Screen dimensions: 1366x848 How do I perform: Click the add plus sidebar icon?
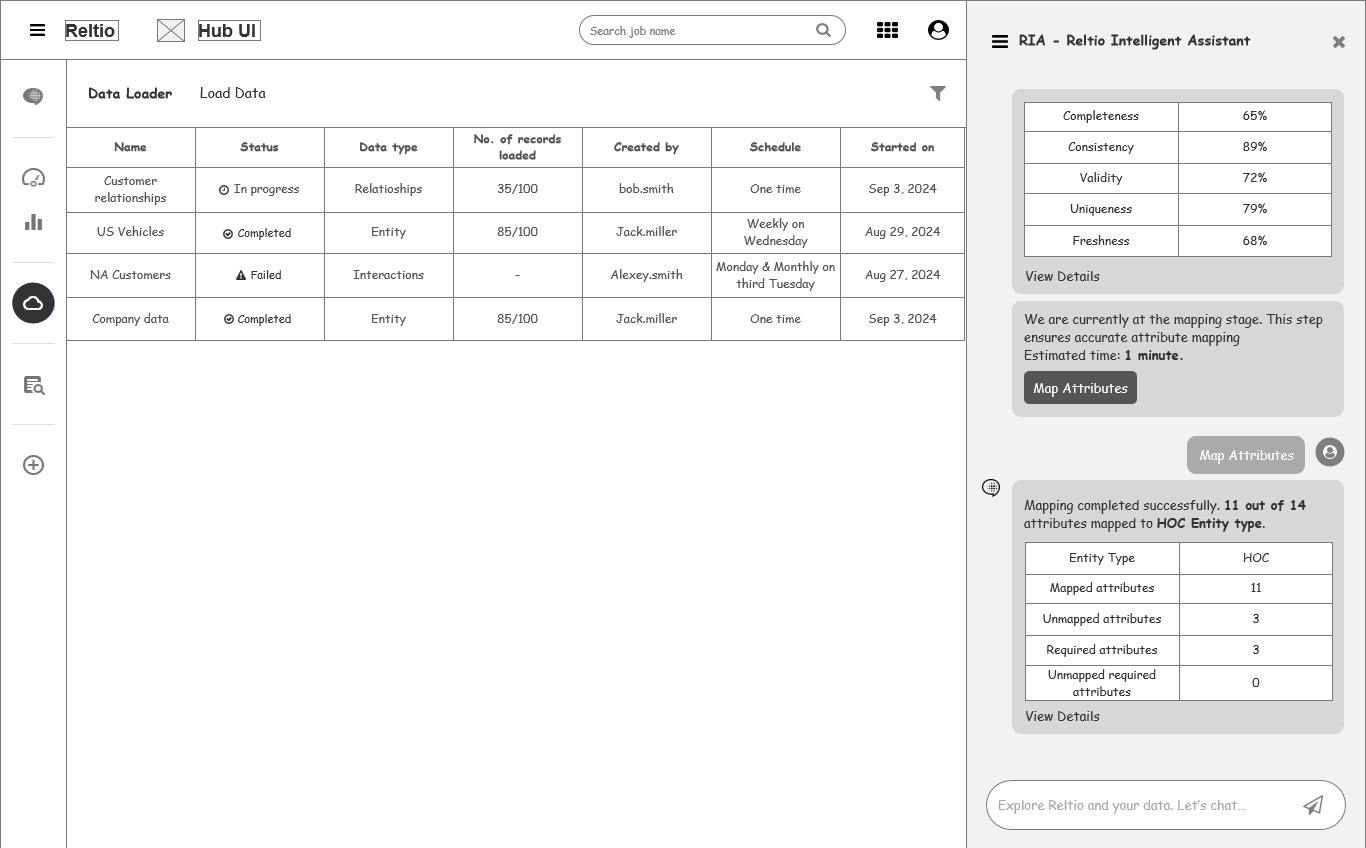33,465
